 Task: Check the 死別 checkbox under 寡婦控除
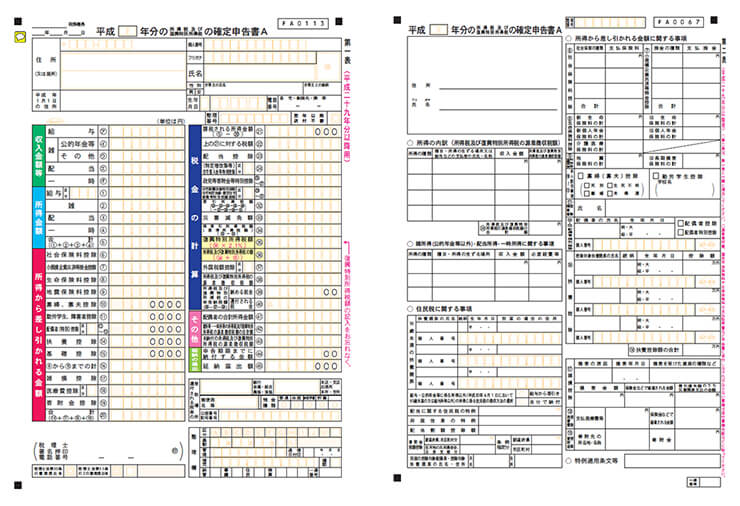(x=586, y=186)
